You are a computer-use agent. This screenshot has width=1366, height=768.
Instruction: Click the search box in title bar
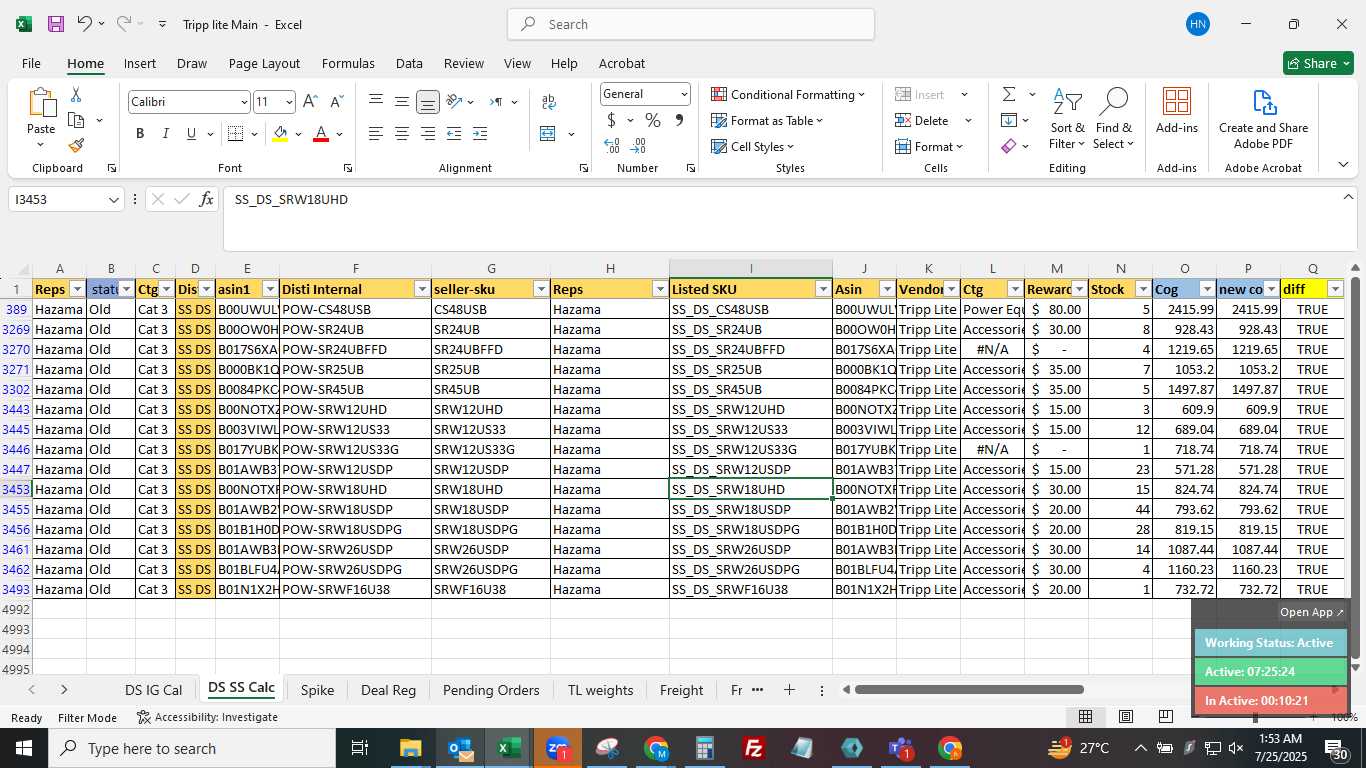(x=691, y=24)
